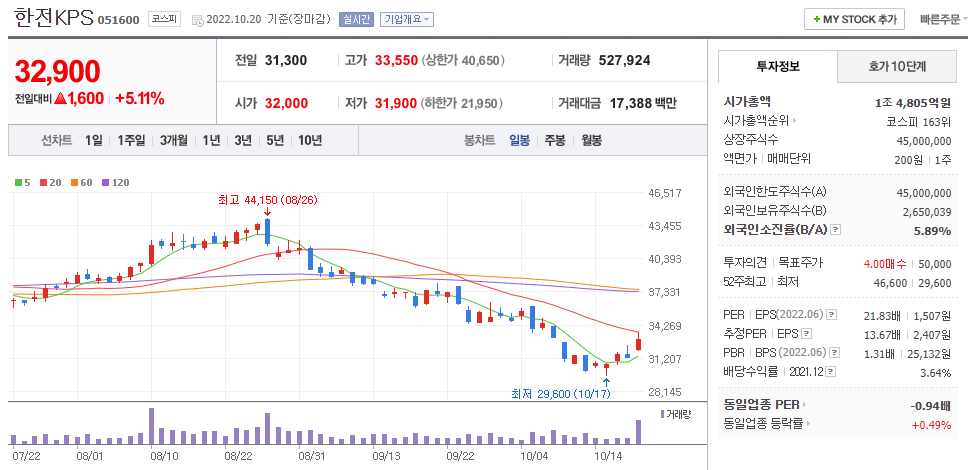Viewport: 970px width, 470px height.
Task: Open the help icon next to PBR BPS(2022.06)
Action: (836, 353)
